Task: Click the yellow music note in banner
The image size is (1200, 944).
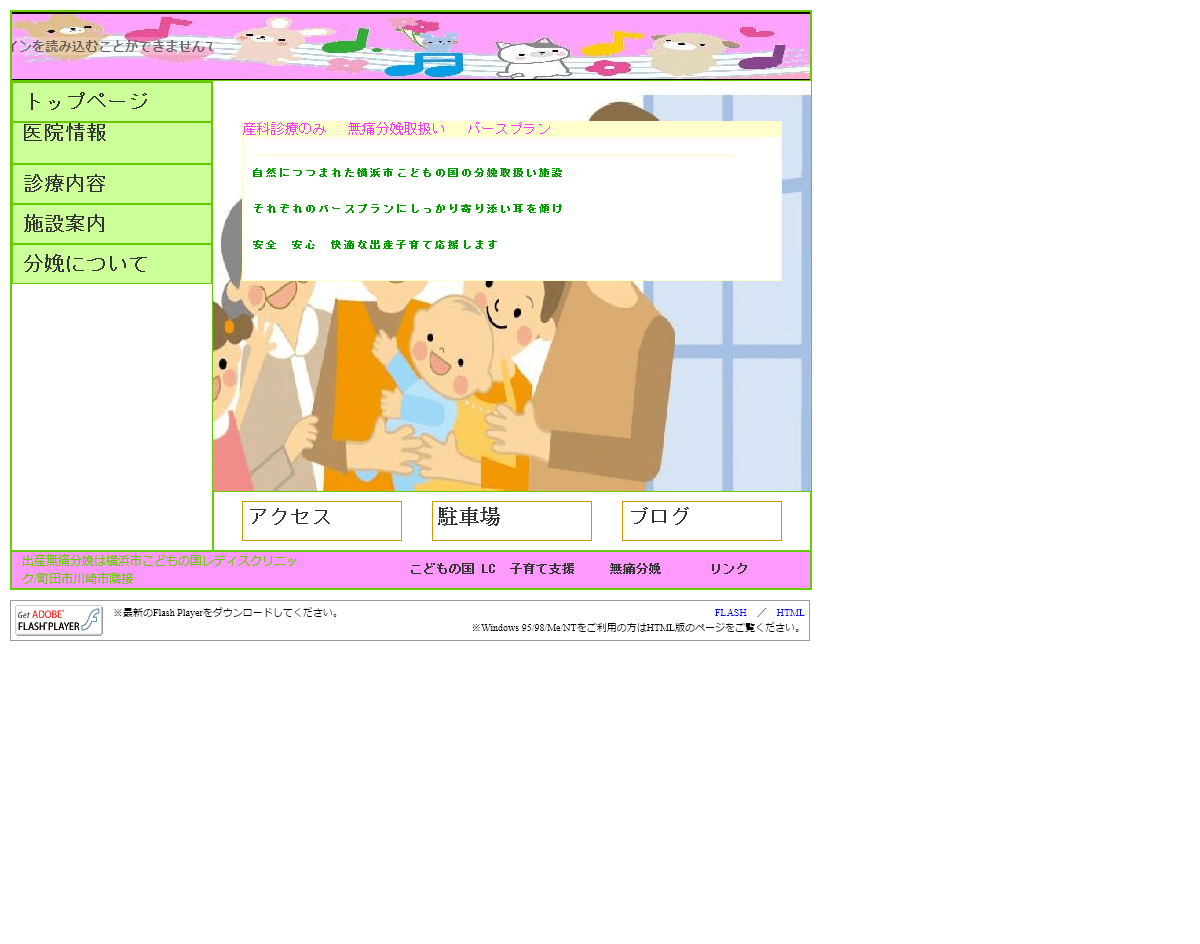Action: [612, 43]
